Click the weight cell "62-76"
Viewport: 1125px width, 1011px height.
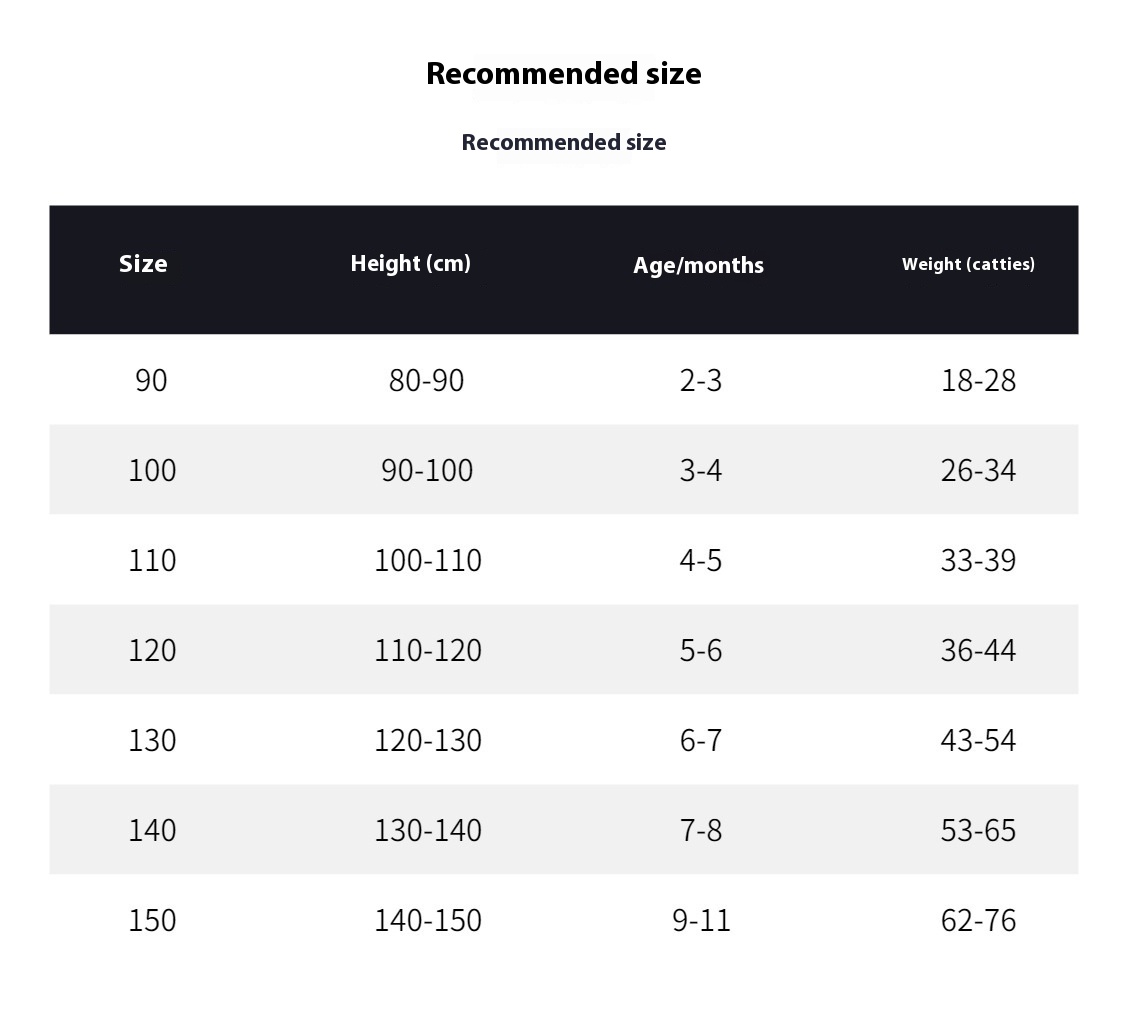coord(978,920)
